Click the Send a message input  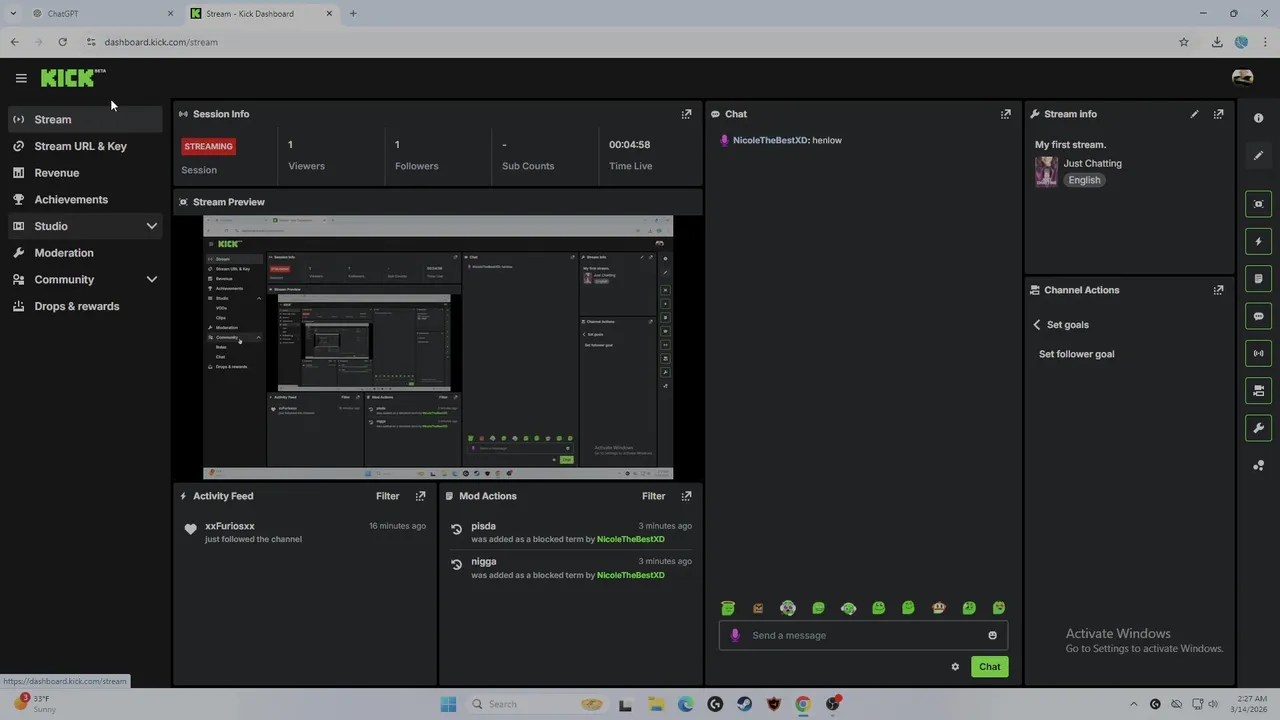(863, 635)
